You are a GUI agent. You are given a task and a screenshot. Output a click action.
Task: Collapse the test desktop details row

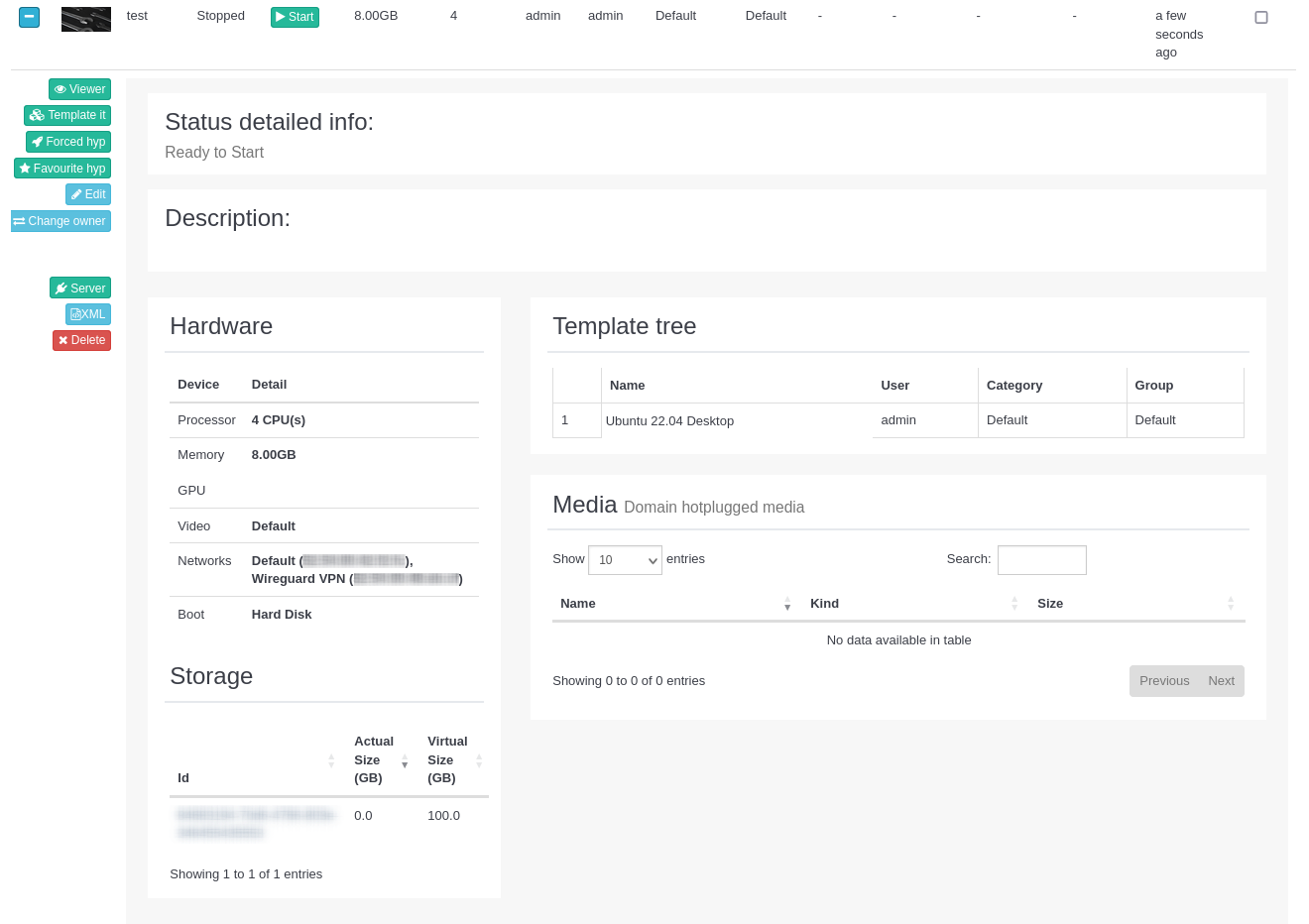coord(29,17)
